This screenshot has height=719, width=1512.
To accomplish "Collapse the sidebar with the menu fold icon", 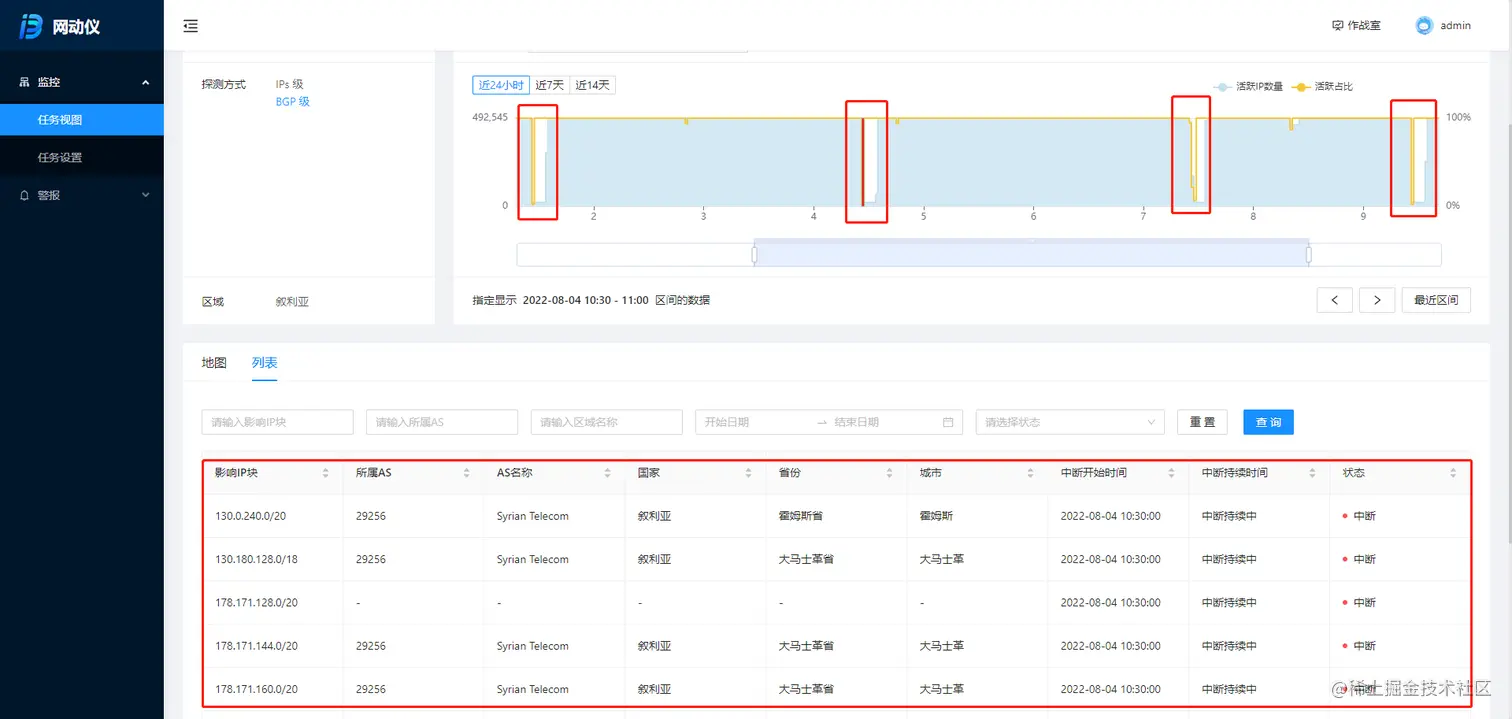I will (190, 26).
